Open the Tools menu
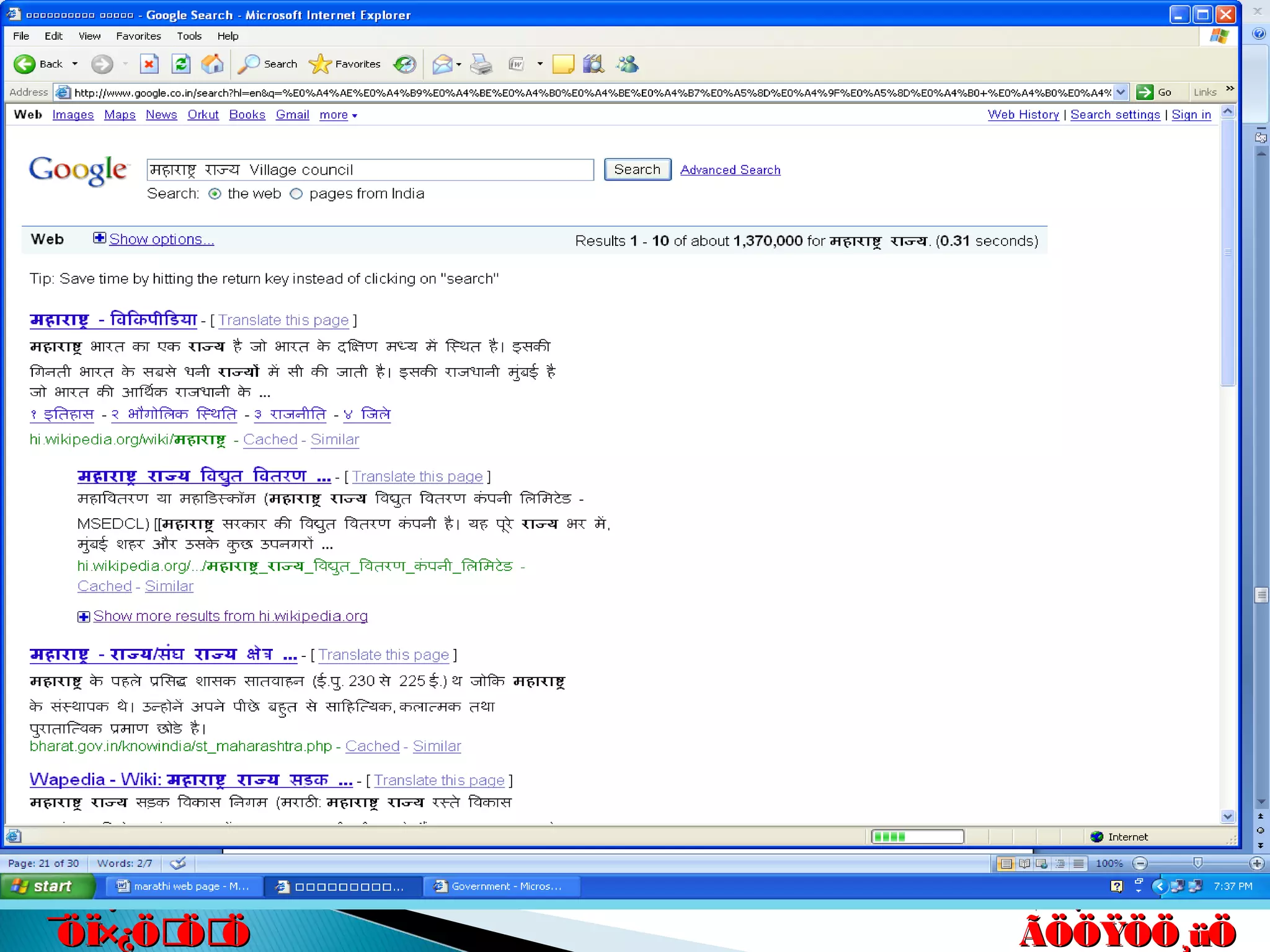1270x952 pixels. pyautogui.click(x=189, y=36)
